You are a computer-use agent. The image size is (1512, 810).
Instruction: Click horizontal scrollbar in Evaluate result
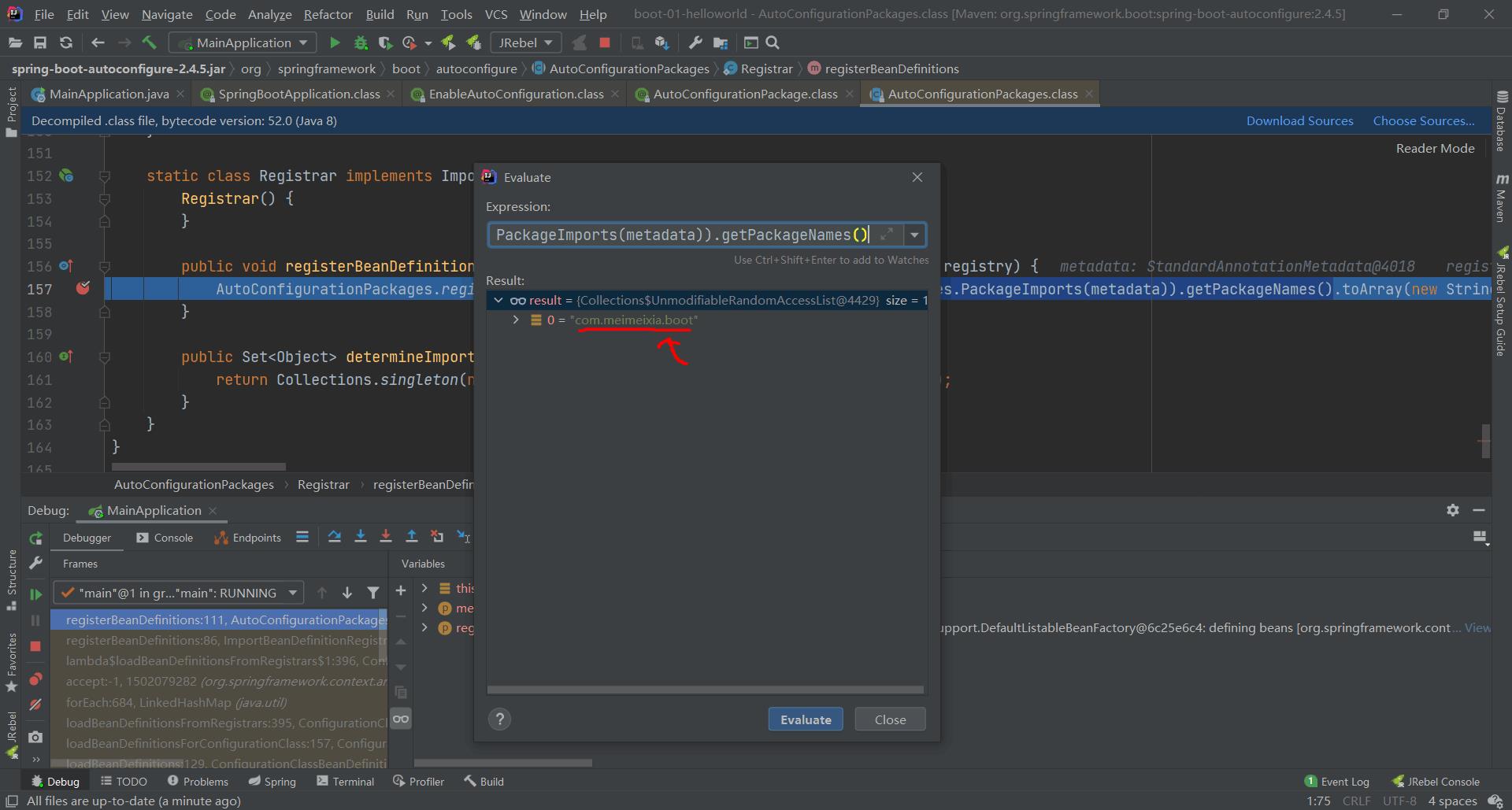(705, 690)
